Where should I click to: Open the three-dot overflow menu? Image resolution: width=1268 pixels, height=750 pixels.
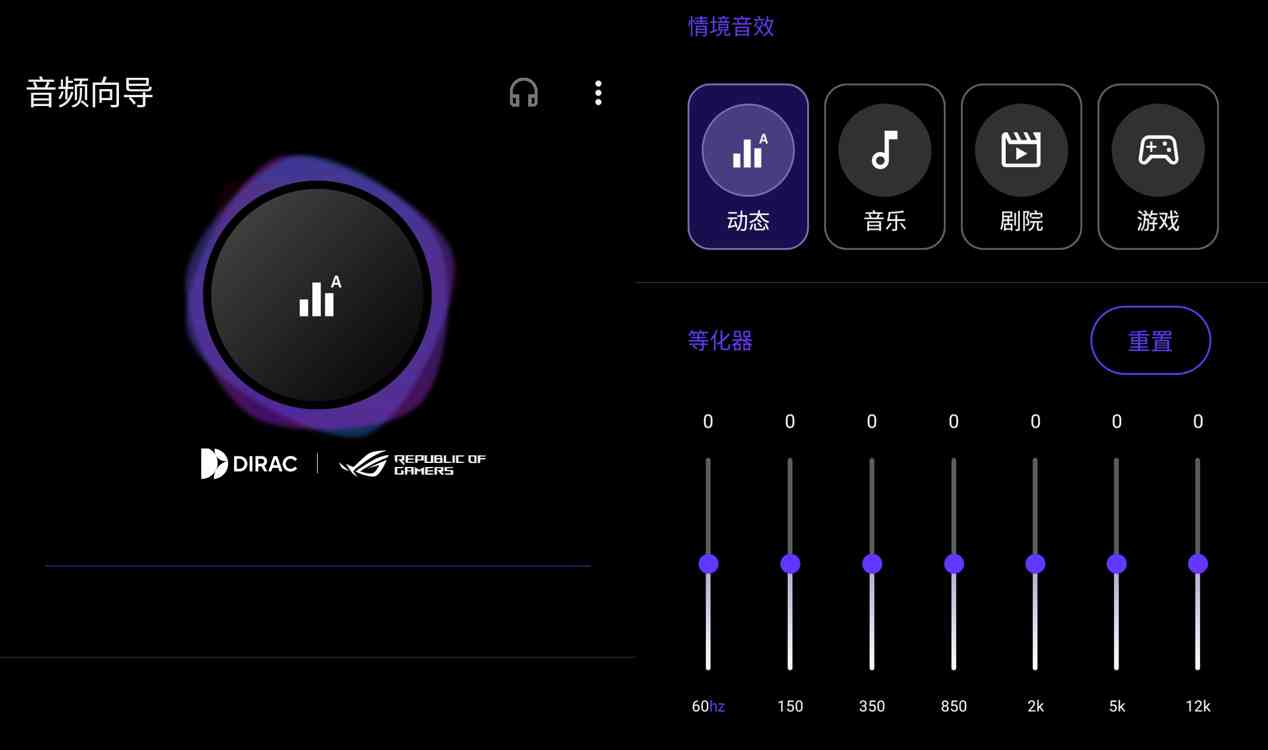[x=598, y=93]
